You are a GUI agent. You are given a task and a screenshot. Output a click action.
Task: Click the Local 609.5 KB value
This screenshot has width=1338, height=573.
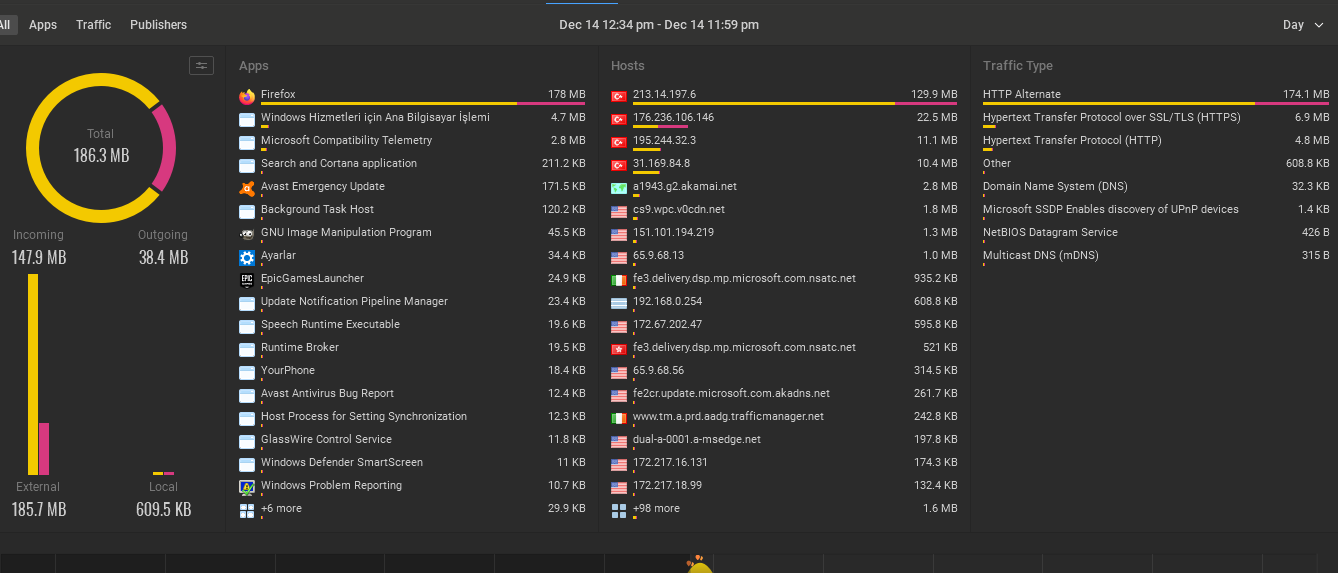pyautogui.click(x=163, y=510)
